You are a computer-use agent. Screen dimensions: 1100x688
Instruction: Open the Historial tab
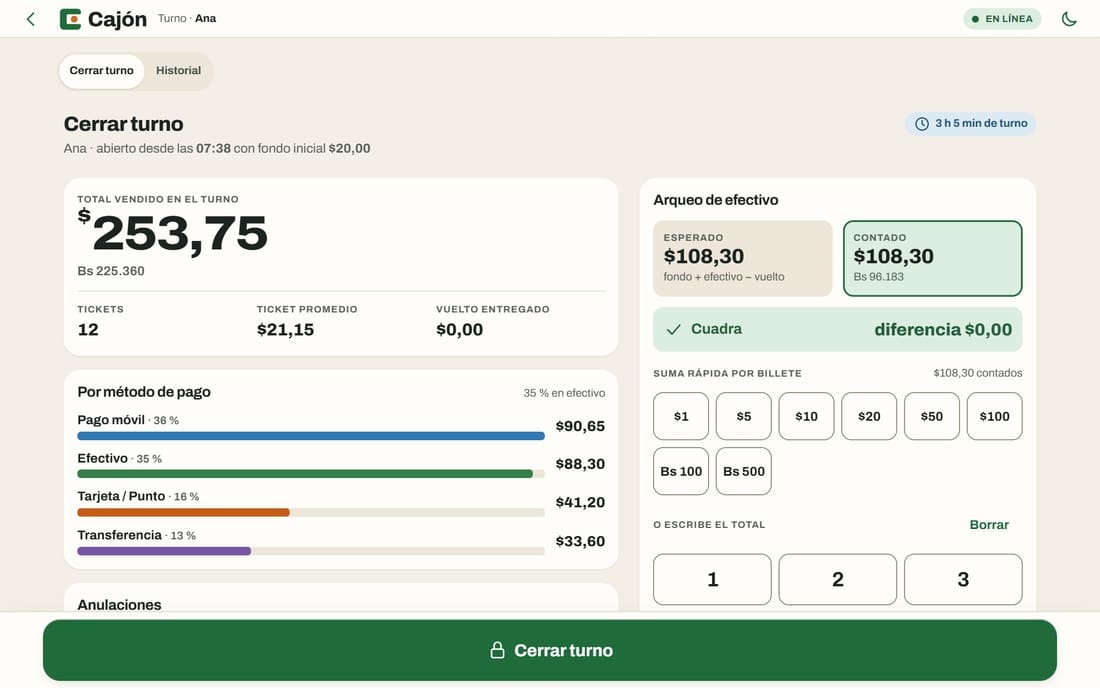tap(178, 71)
